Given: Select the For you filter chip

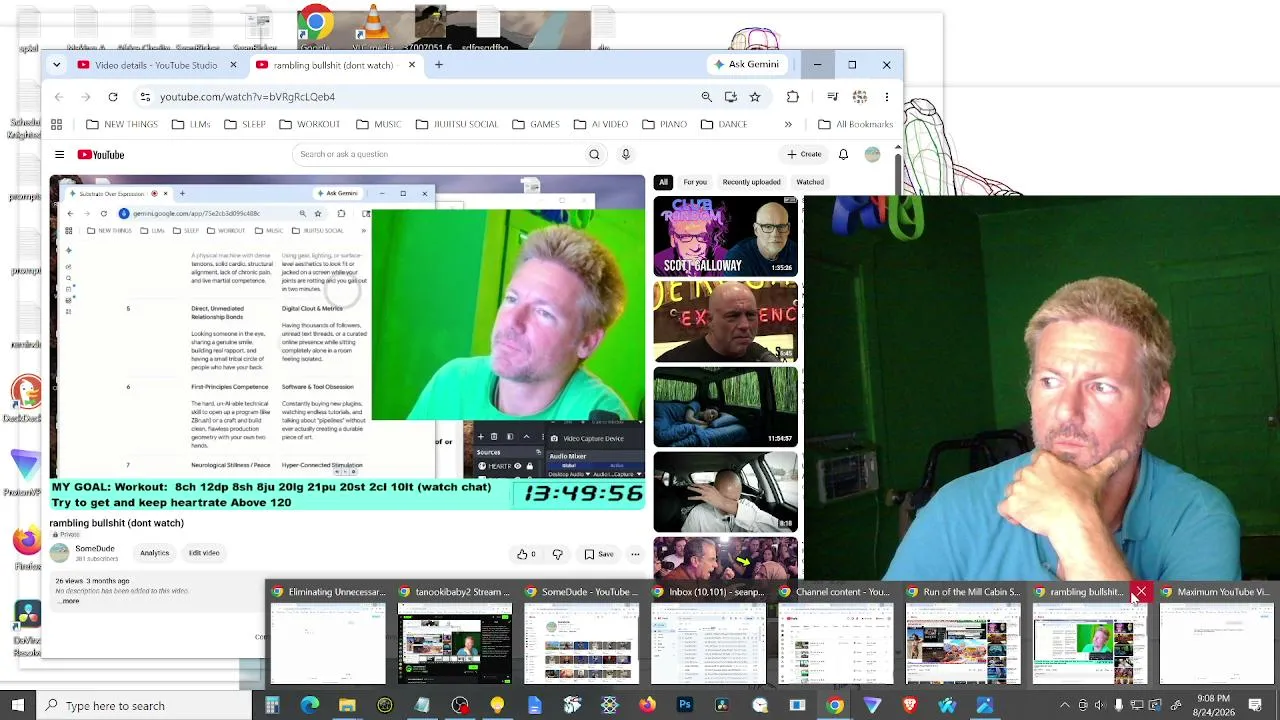Looking at the screenshot, I should [695, 182].
